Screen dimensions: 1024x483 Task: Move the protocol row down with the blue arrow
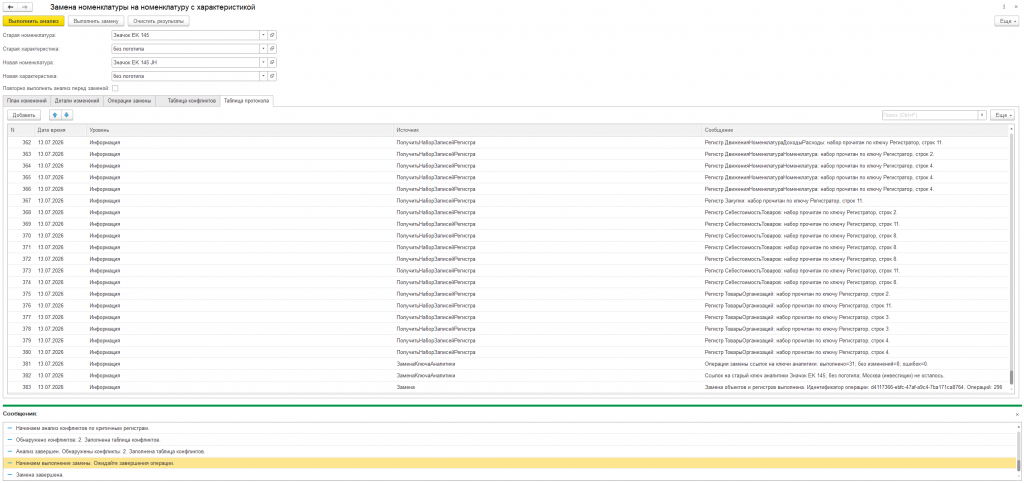coord(67,115)
